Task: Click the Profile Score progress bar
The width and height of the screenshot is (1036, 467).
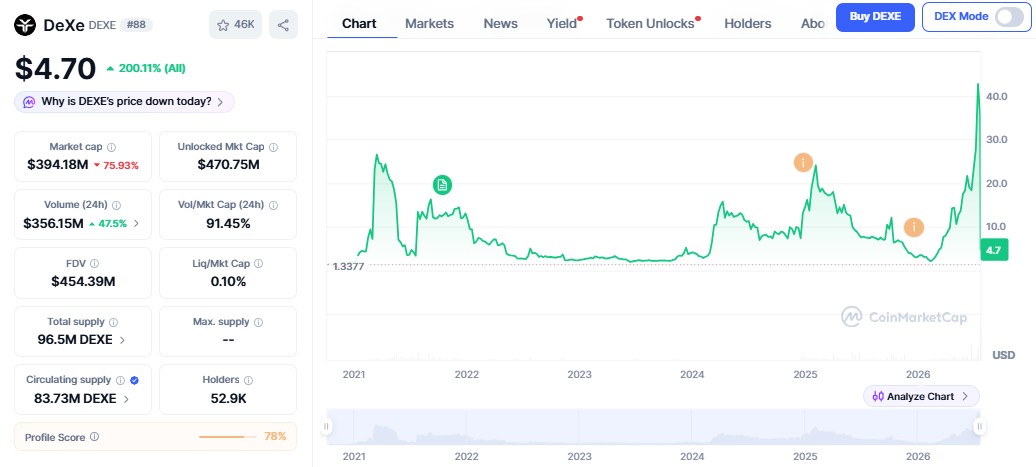Action: pos(228,437)
